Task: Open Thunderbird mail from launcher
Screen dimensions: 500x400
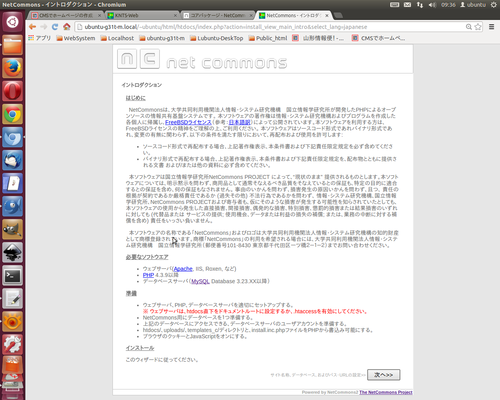Action: point(12,160)
